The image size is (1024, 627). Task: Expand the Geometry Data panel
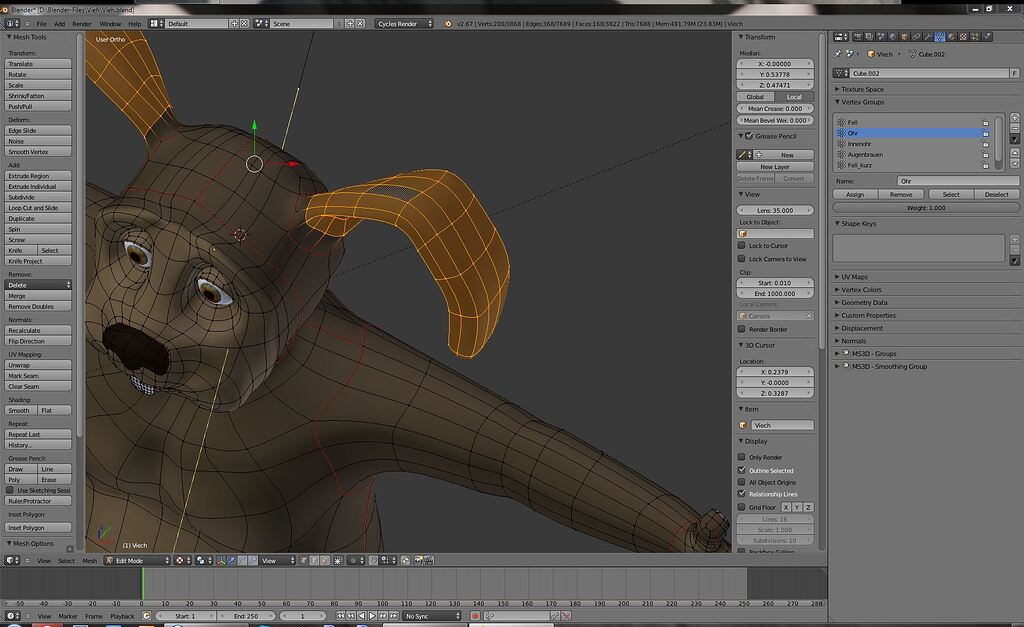(x=864, y=302)
